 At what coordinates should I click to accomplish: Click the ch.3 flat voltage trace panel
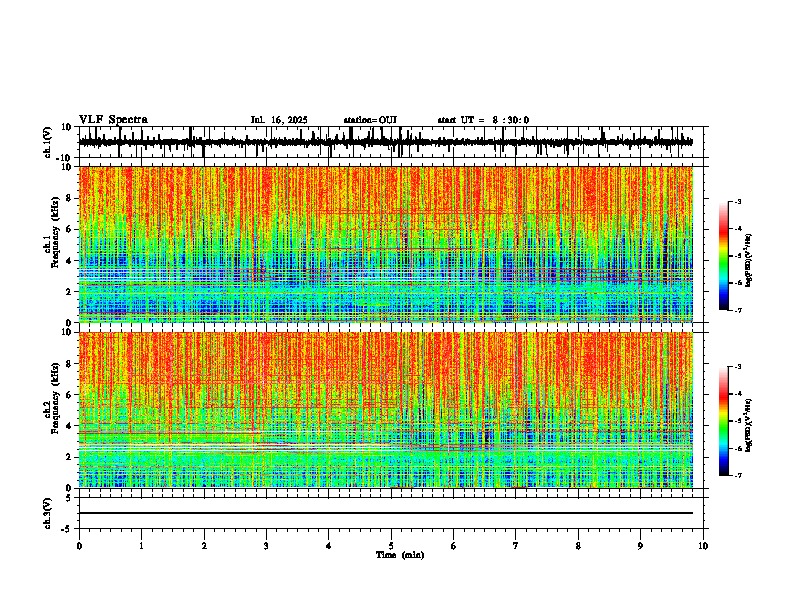(390, 513)
